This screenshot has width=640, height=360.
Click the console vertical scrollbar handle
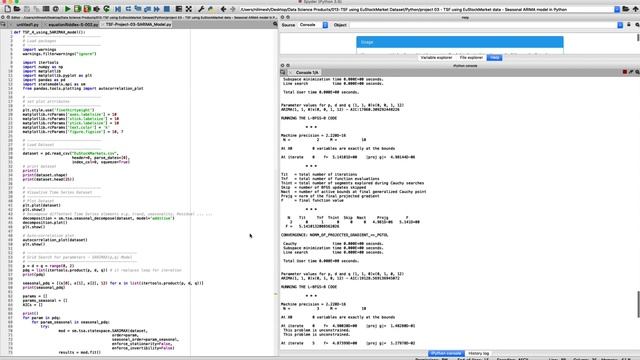click(638, 304)
